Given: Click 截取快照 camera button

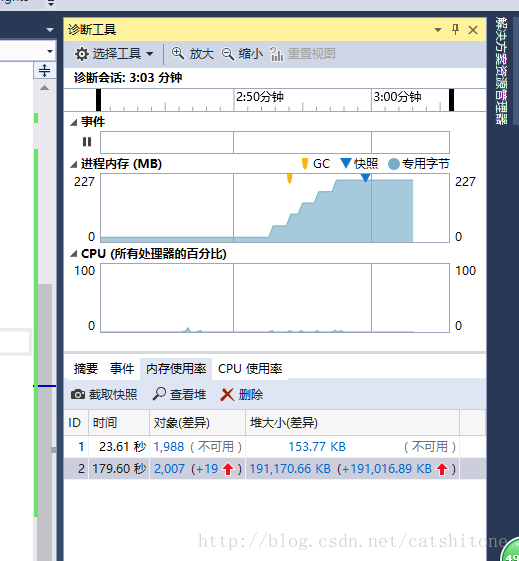Looking at the screenshot, I should [104, 395].
